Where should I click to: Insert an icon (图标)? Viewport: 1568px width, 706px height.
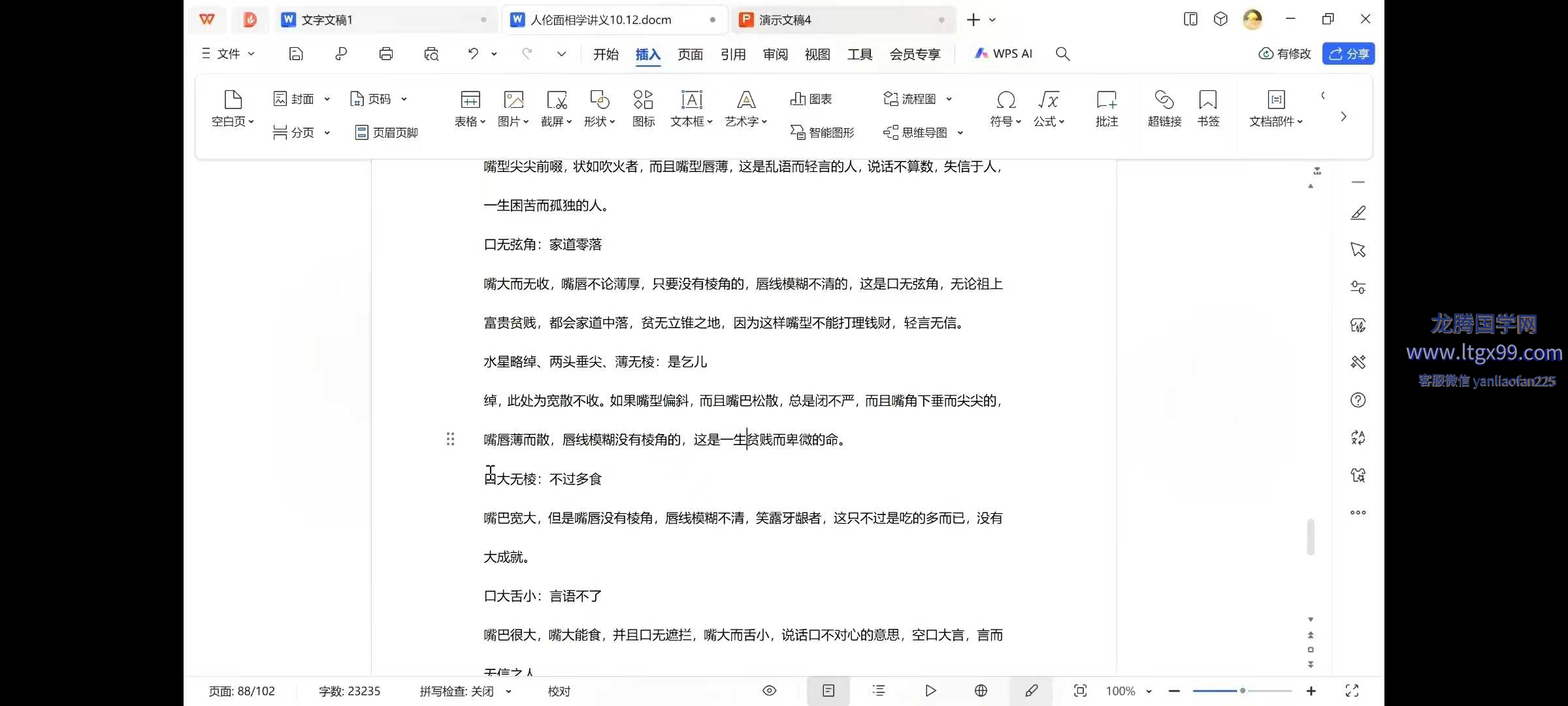[644, 109]
